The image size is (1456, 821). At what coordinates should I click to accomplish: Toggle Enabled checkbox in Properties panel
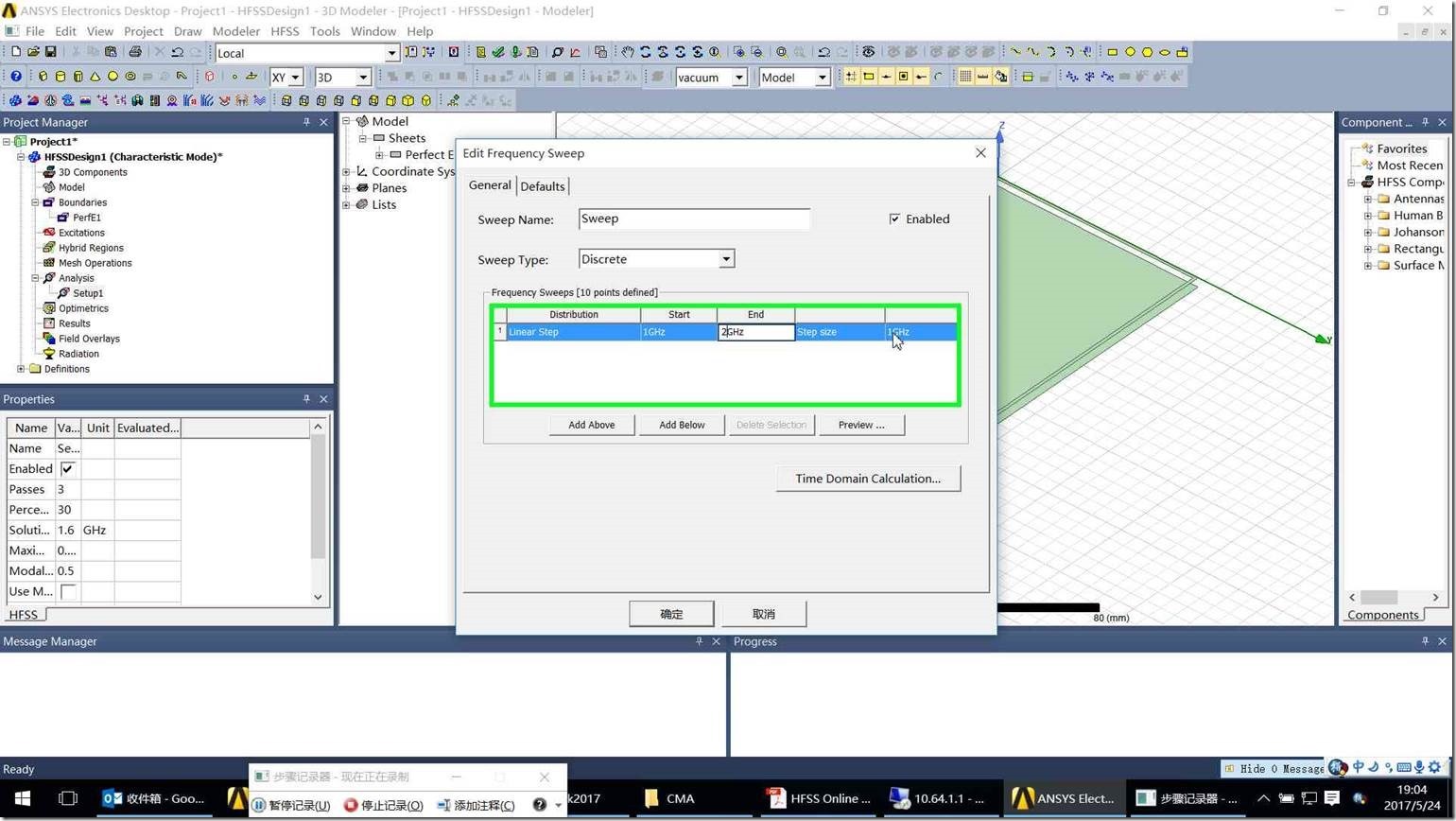tap(67, 469)
